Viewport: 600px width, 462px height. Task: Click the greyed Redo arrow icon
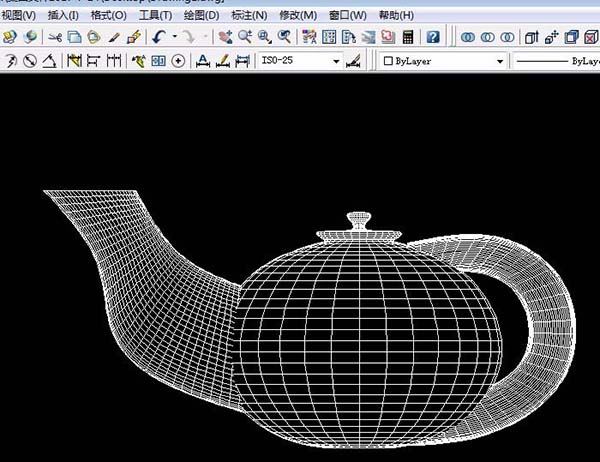tap(188, 37)
